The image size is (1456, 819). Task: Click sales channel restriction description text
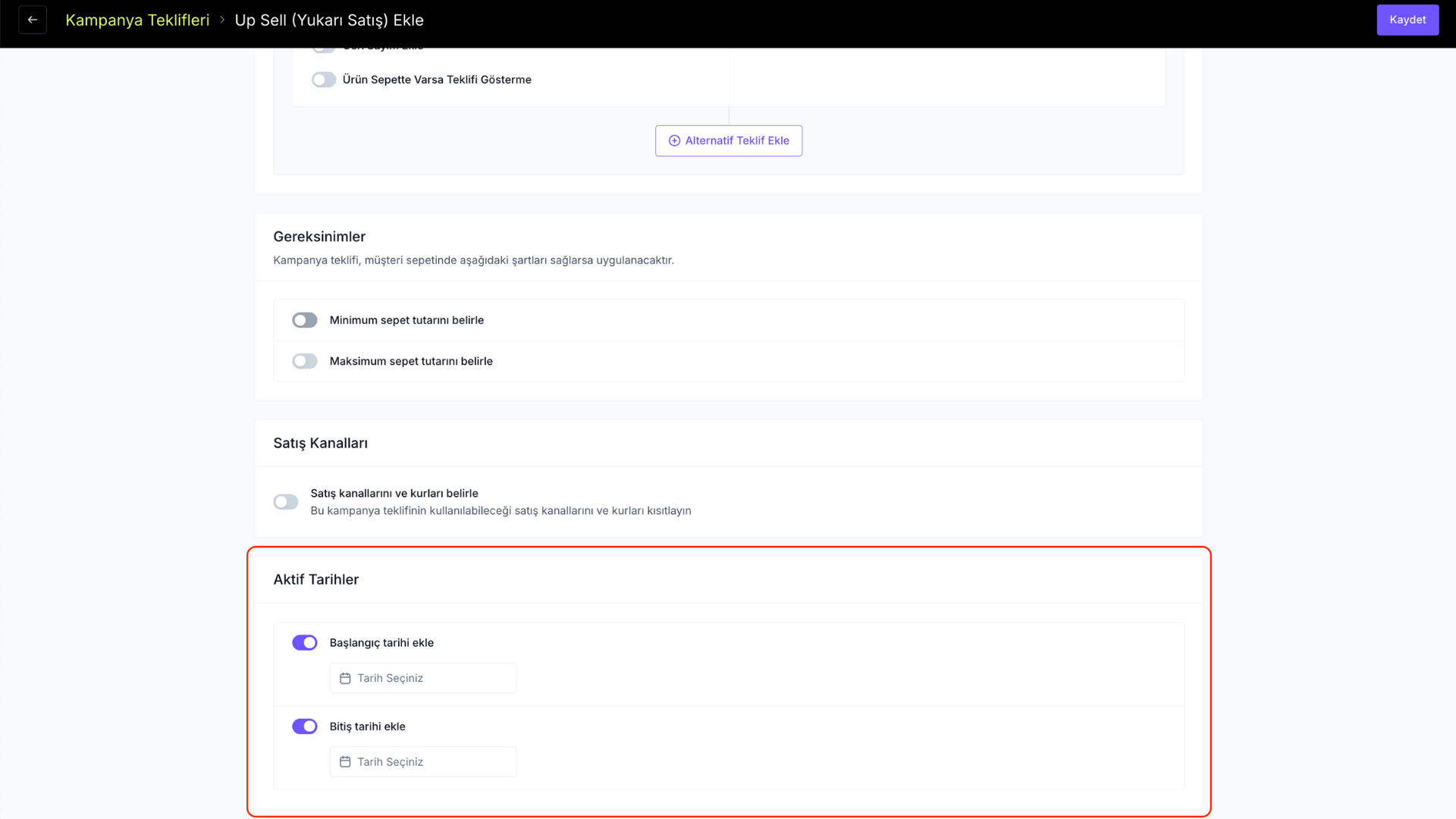(x=500, y=510)
